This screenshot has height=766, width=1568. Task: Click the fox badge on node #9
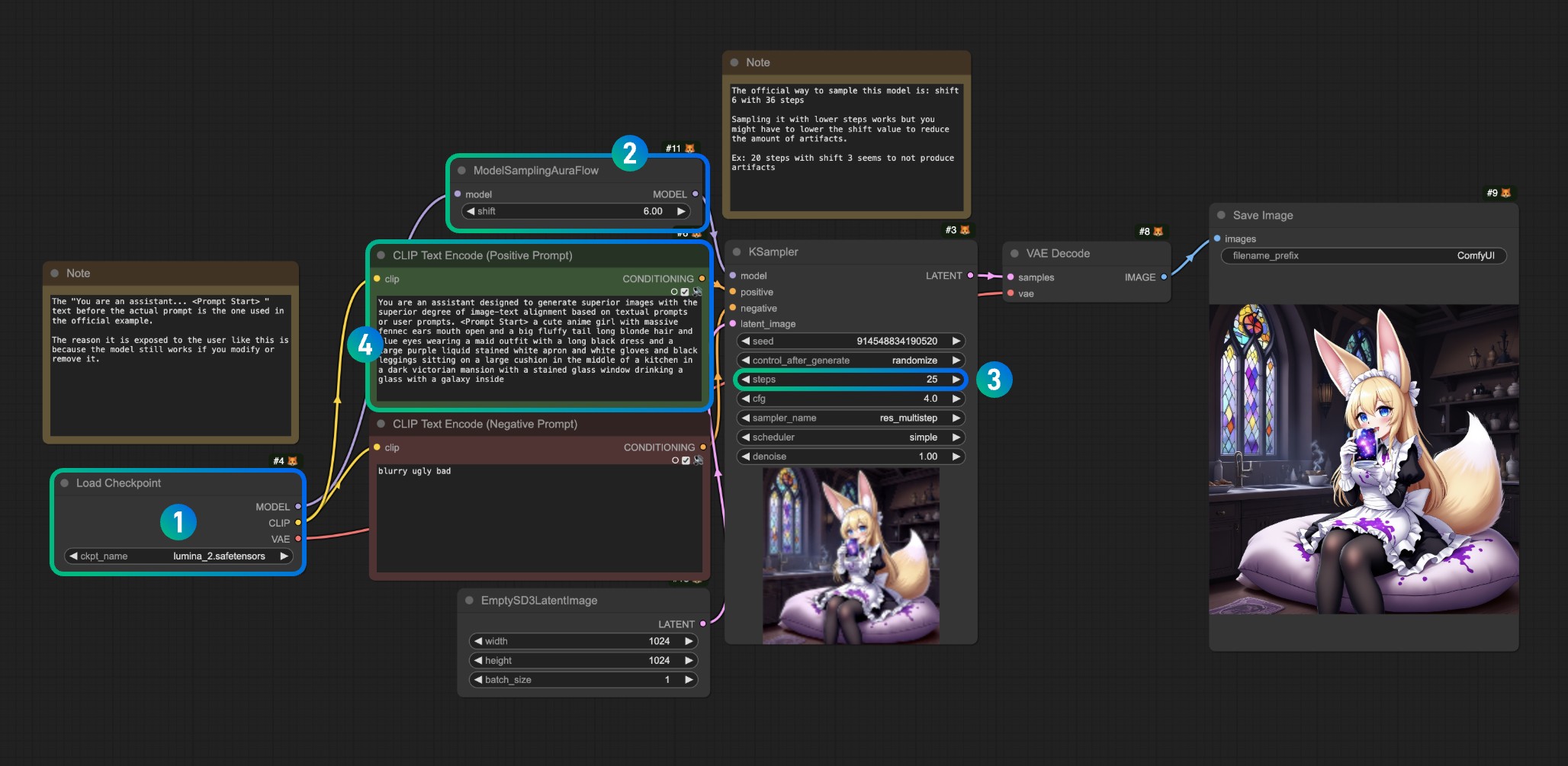coord(1505,194)
